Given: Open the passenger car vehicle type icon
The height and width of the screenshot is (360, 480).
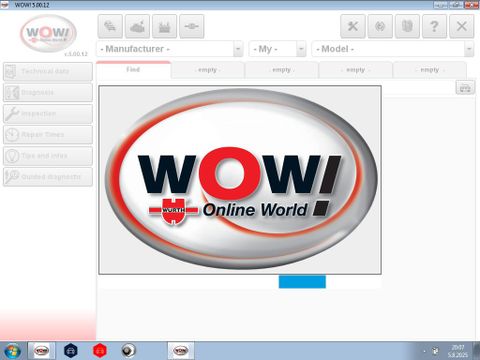Looking at the screenshot, I should 110,26.
